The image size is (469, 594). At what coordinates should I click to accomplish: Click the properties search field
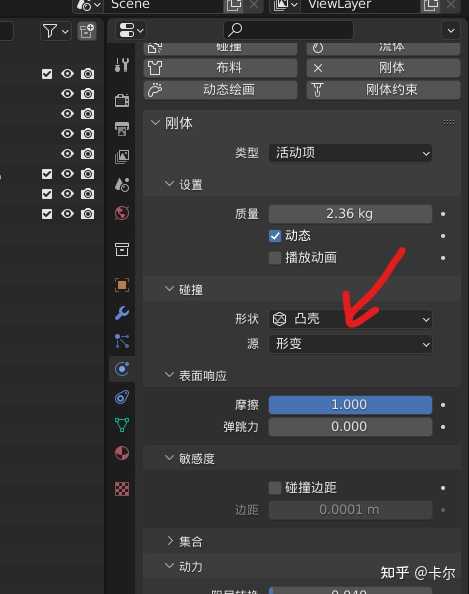(x=288, y=30)
